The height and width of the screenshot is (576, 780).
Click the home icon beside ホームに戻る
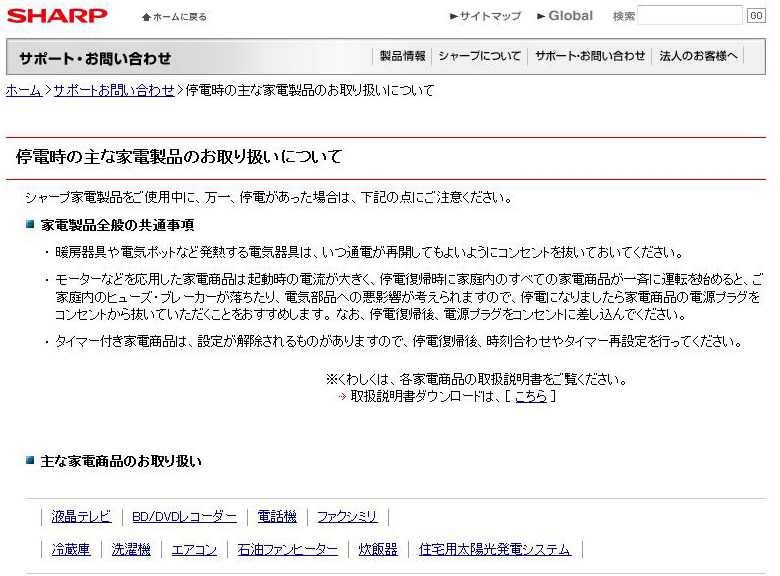click(146, 17)
